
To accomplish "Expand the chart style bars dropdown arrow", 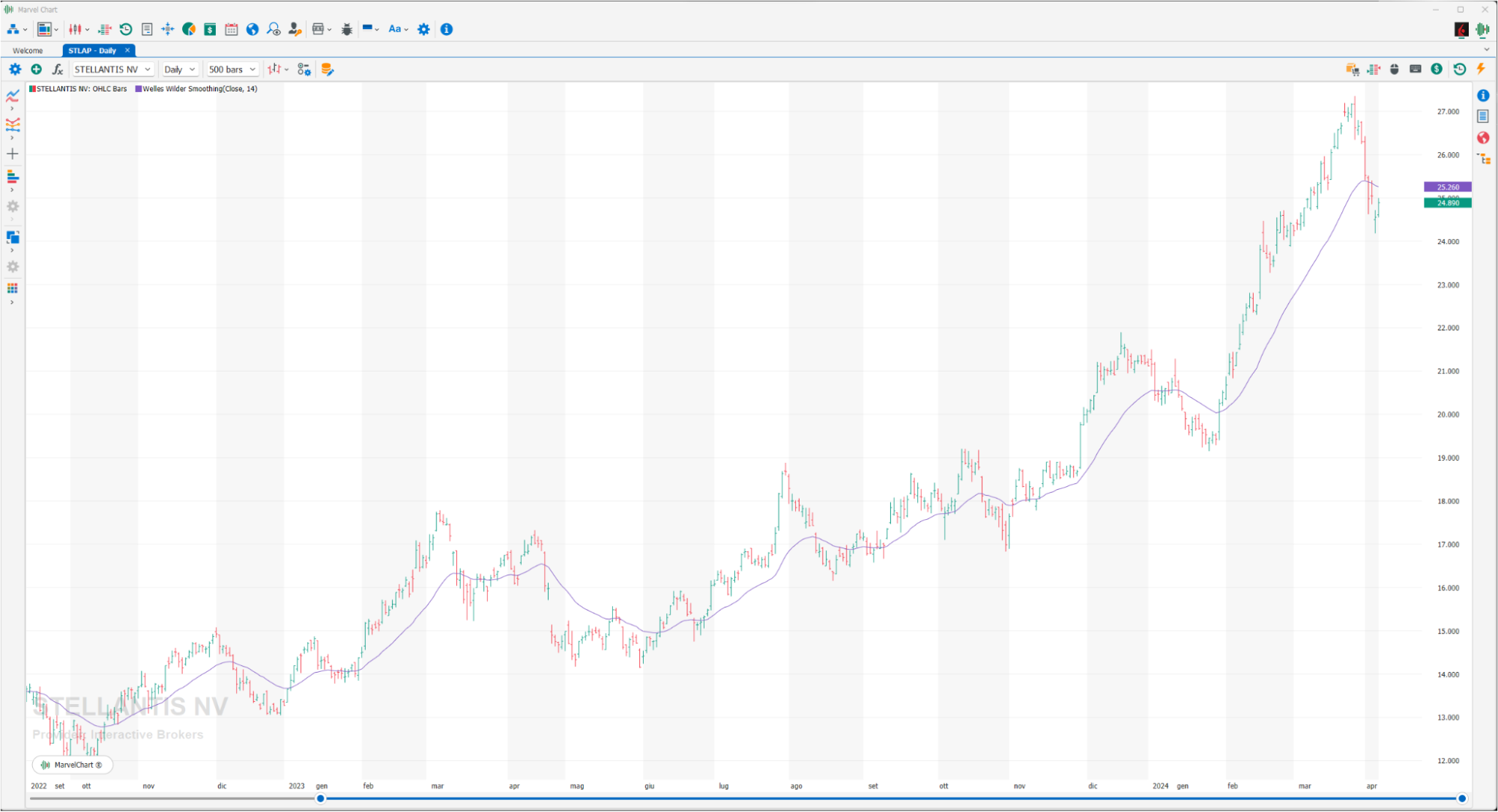I will [x=287, y=70].
